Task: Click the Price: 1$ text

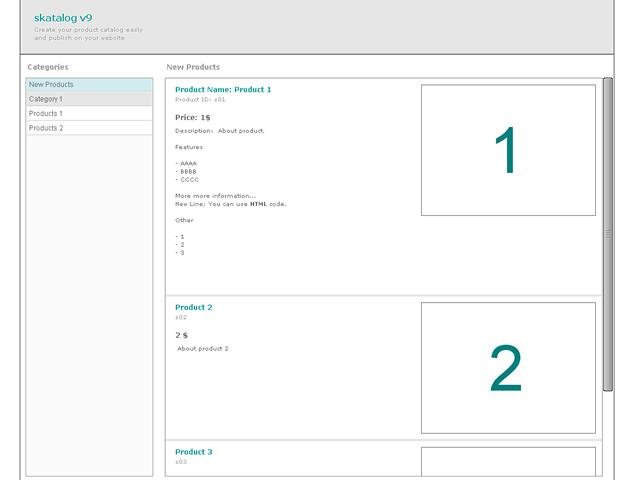Action: click(193, 118)
